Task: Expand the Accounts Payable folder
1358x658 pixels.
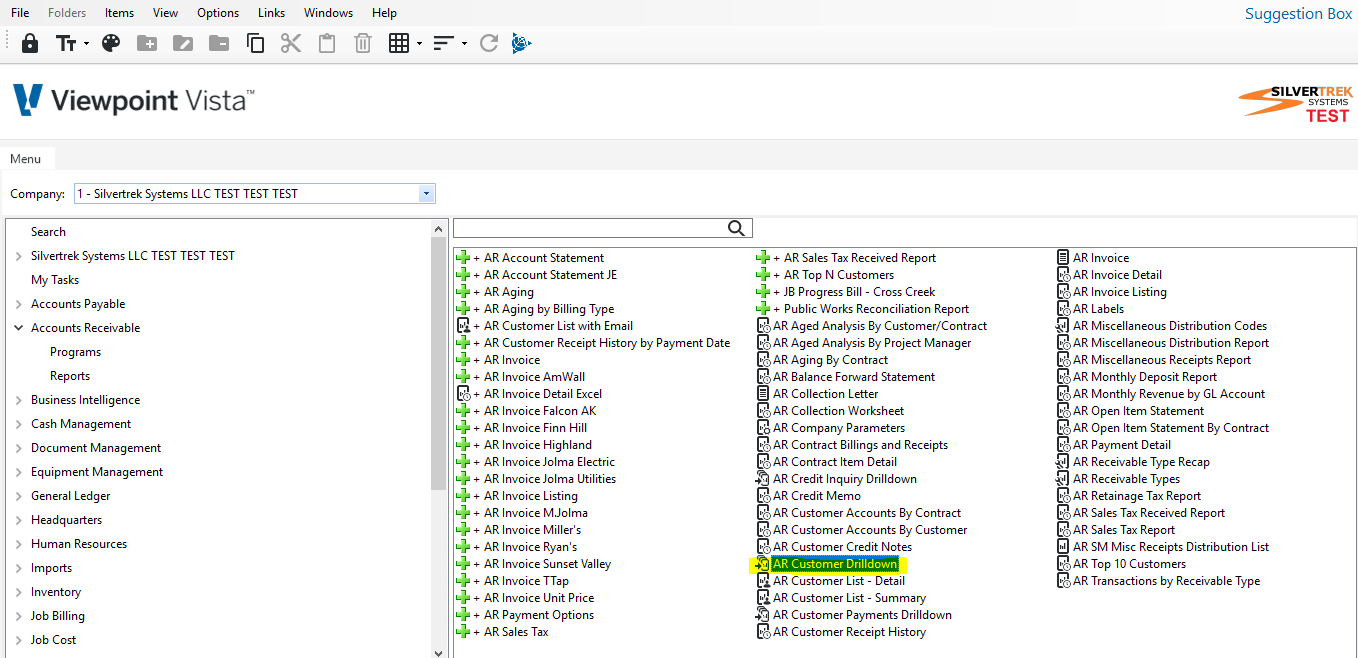Action: [x=19, y=304]
